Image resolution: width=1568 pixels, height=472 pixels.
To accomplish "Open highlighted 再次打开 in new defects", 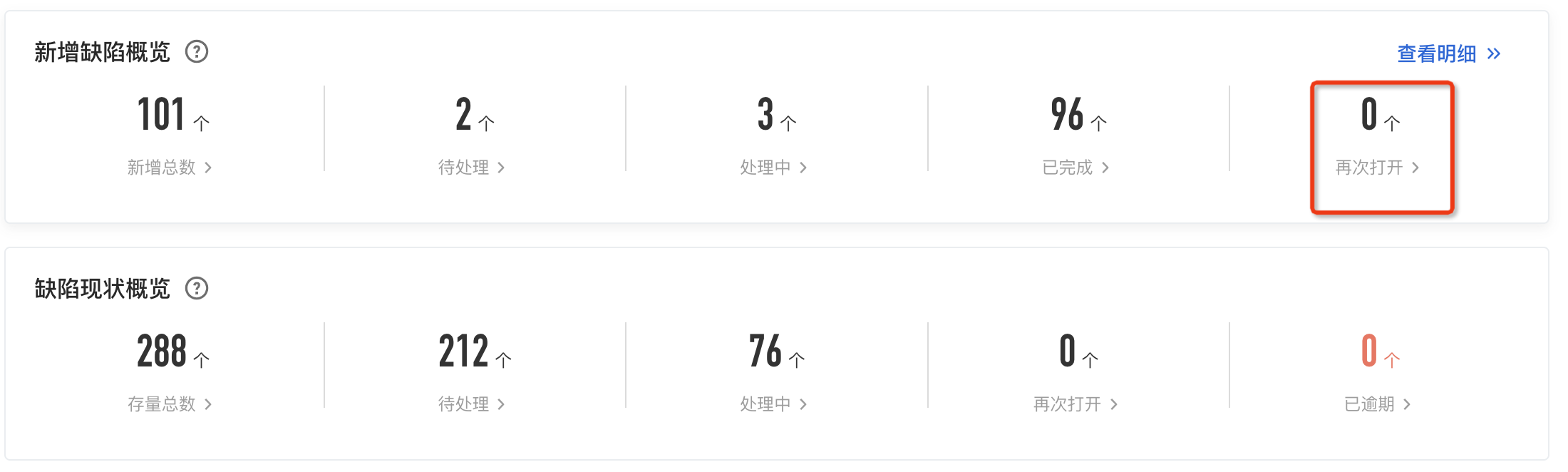I will (1377, 168).
